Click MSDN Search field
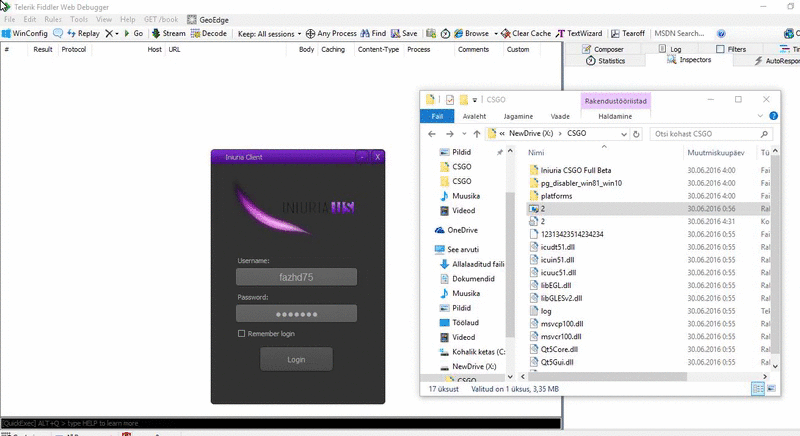The height and width of the screenshot is (436, 800). [681, 33]
